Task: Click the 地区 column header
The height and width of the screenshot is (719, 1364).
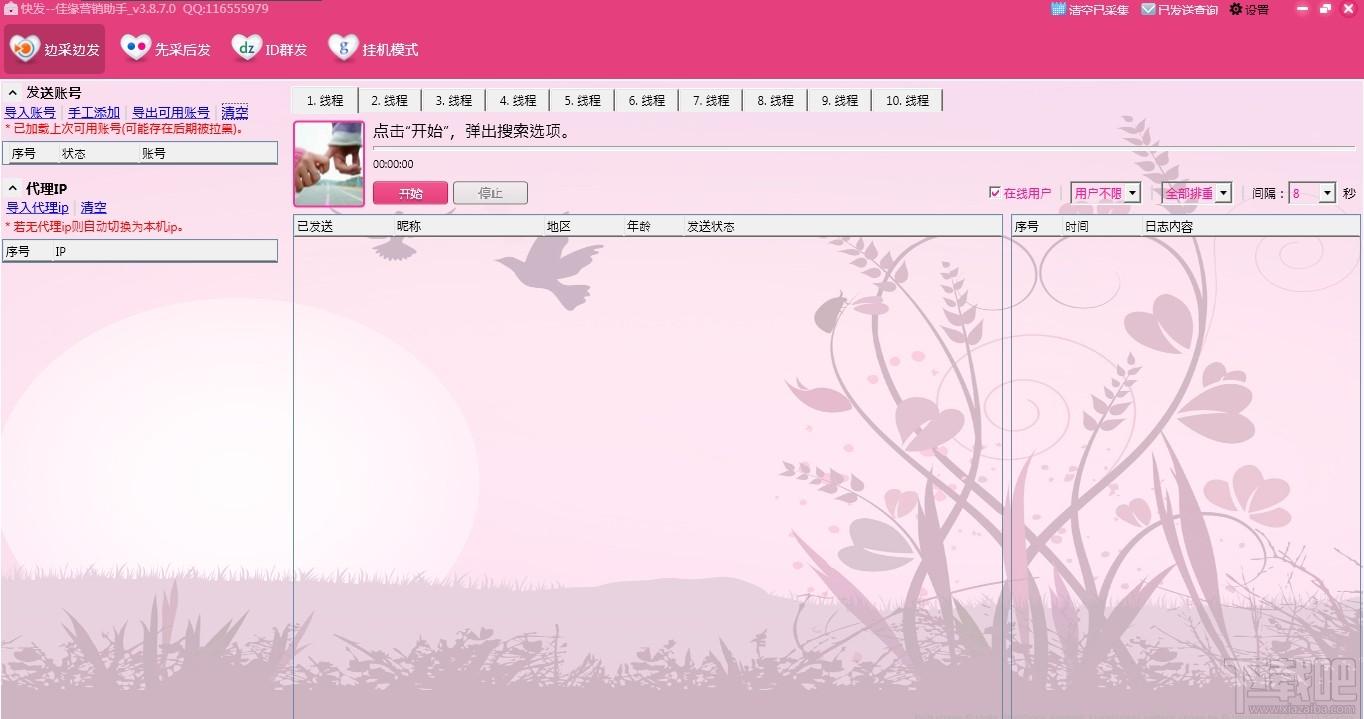Action: (x=583, y=227)
